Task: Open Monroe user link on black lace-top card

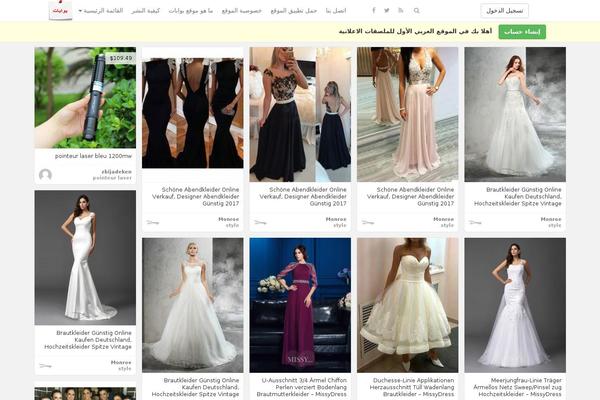Action: point(336,219)
